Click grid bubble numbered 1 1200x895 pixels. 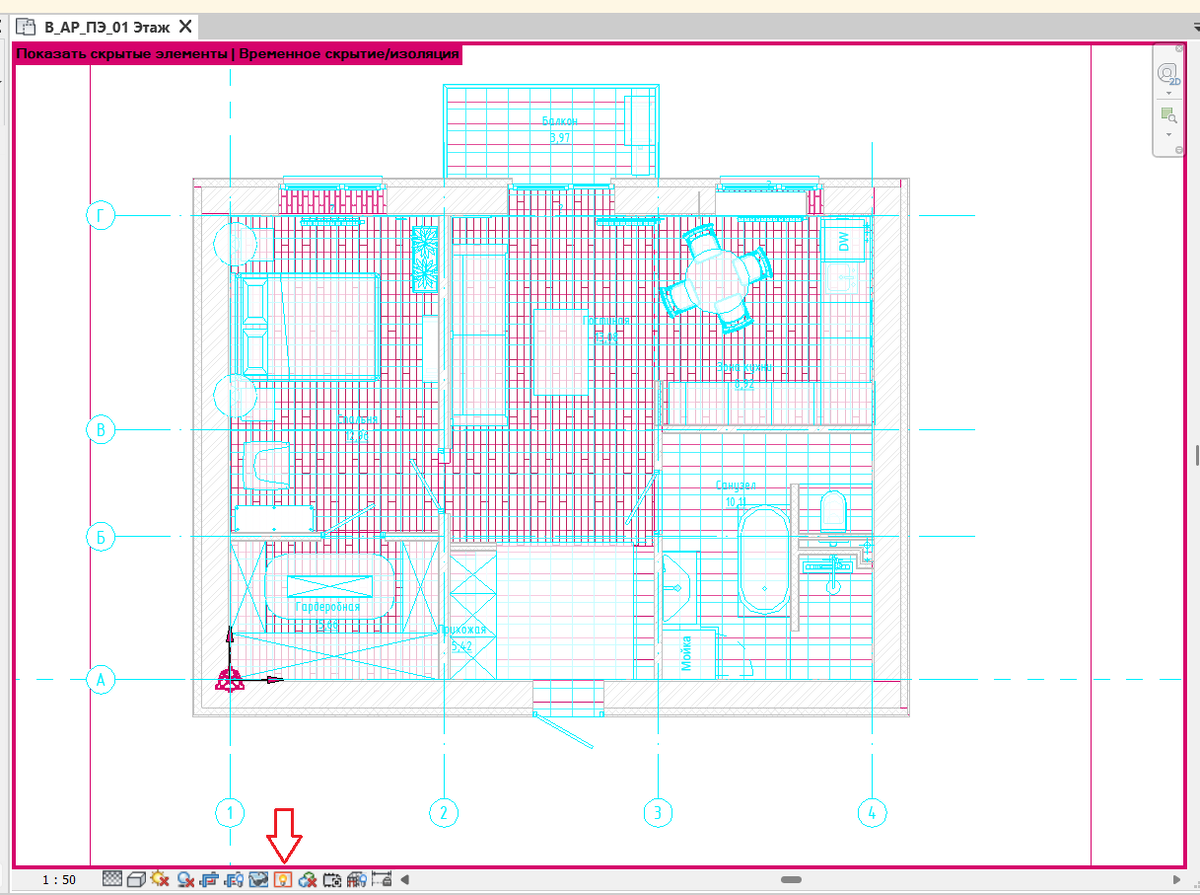coord(230,812)
